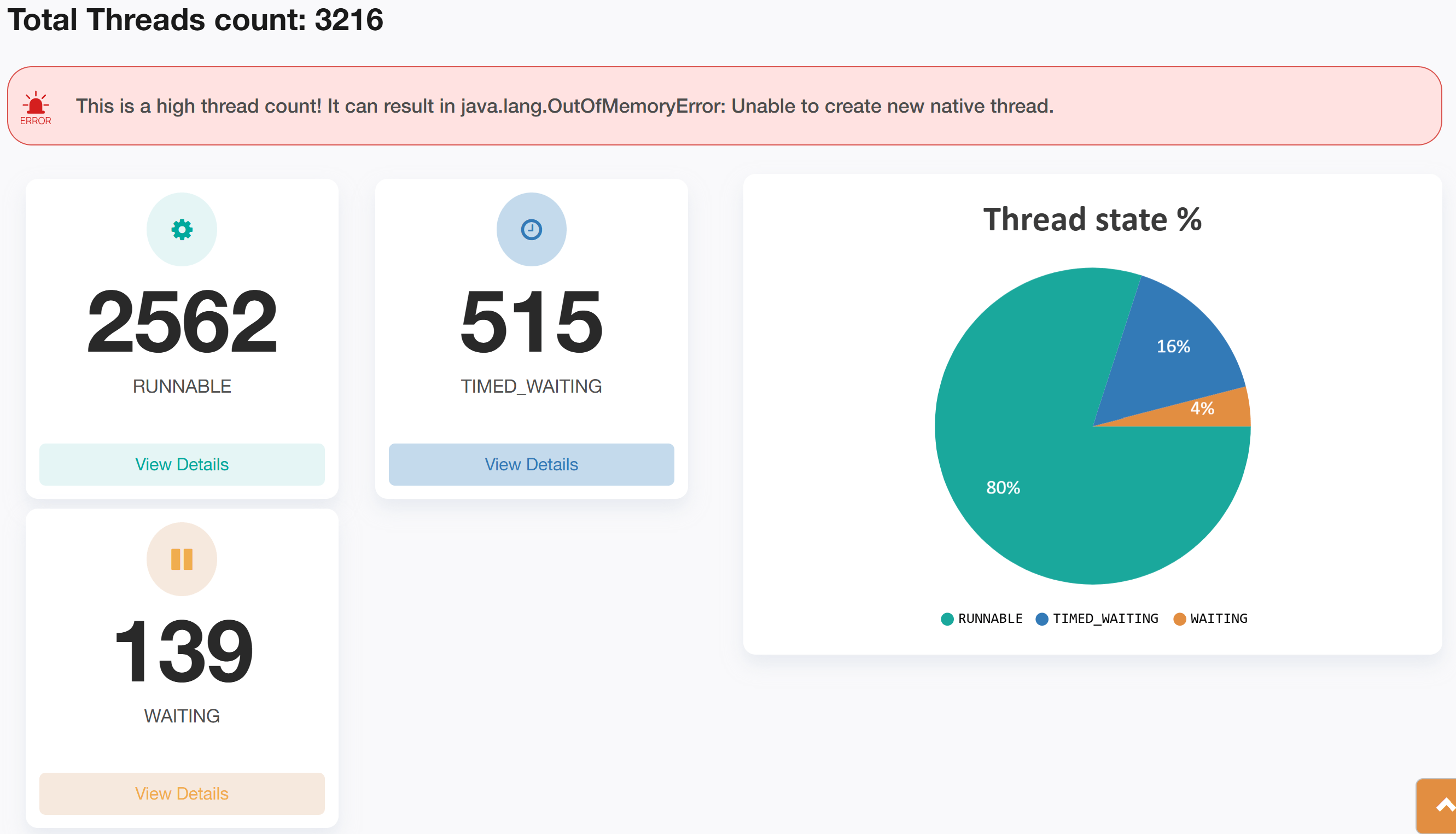Click the RUNNABLE gear icon
This screenshot has height=834, width=1456.
tap(182, 230)
